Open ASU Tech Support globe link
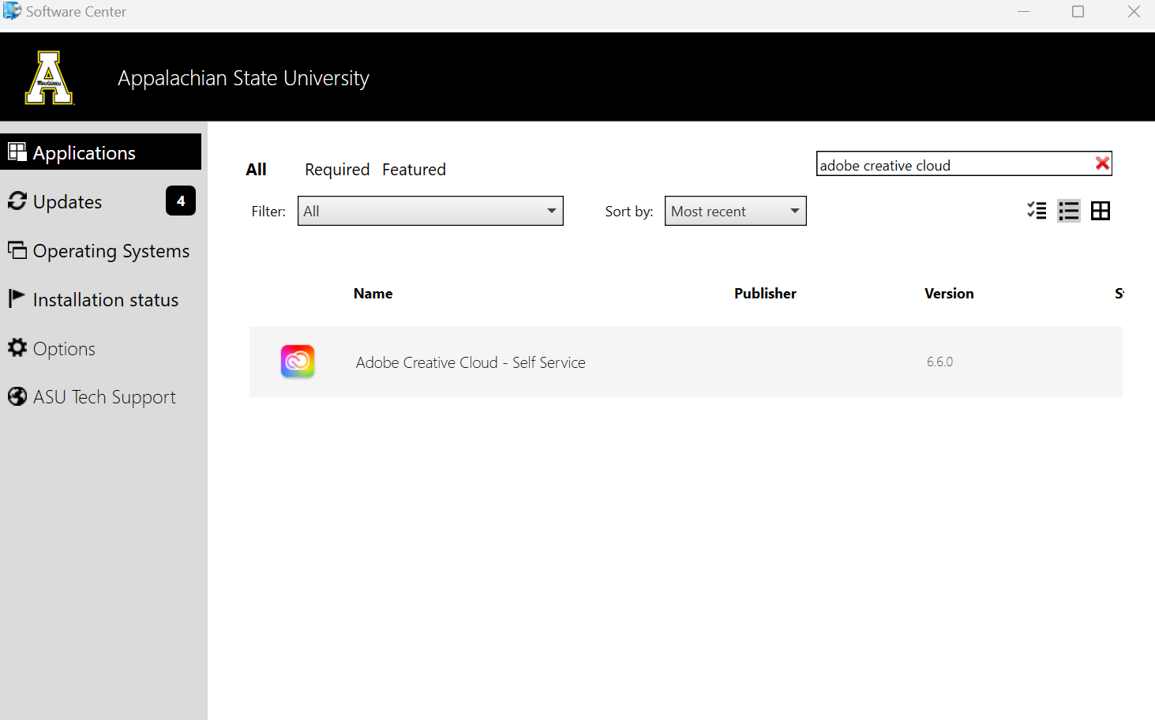This screenshot has height=720, width=1155. pyautogui.click(x=17, y=397)
